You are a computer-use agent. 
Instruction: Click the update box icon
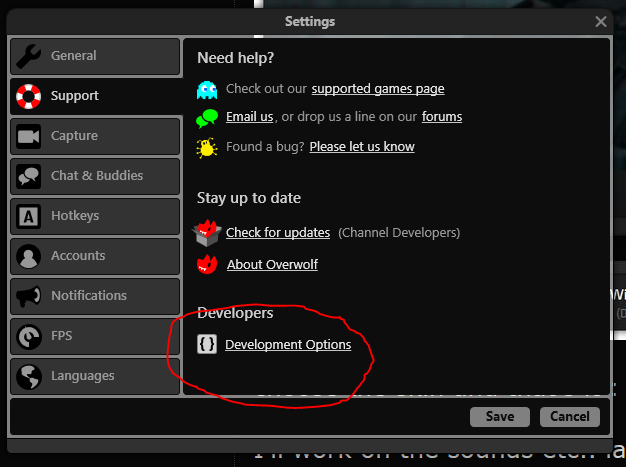tap(206, 233)
